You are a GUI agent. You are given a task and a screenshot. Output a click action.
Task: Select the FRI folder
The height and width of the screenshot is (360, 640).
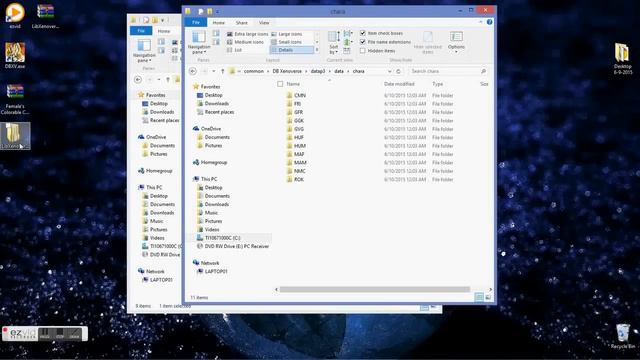298,104
